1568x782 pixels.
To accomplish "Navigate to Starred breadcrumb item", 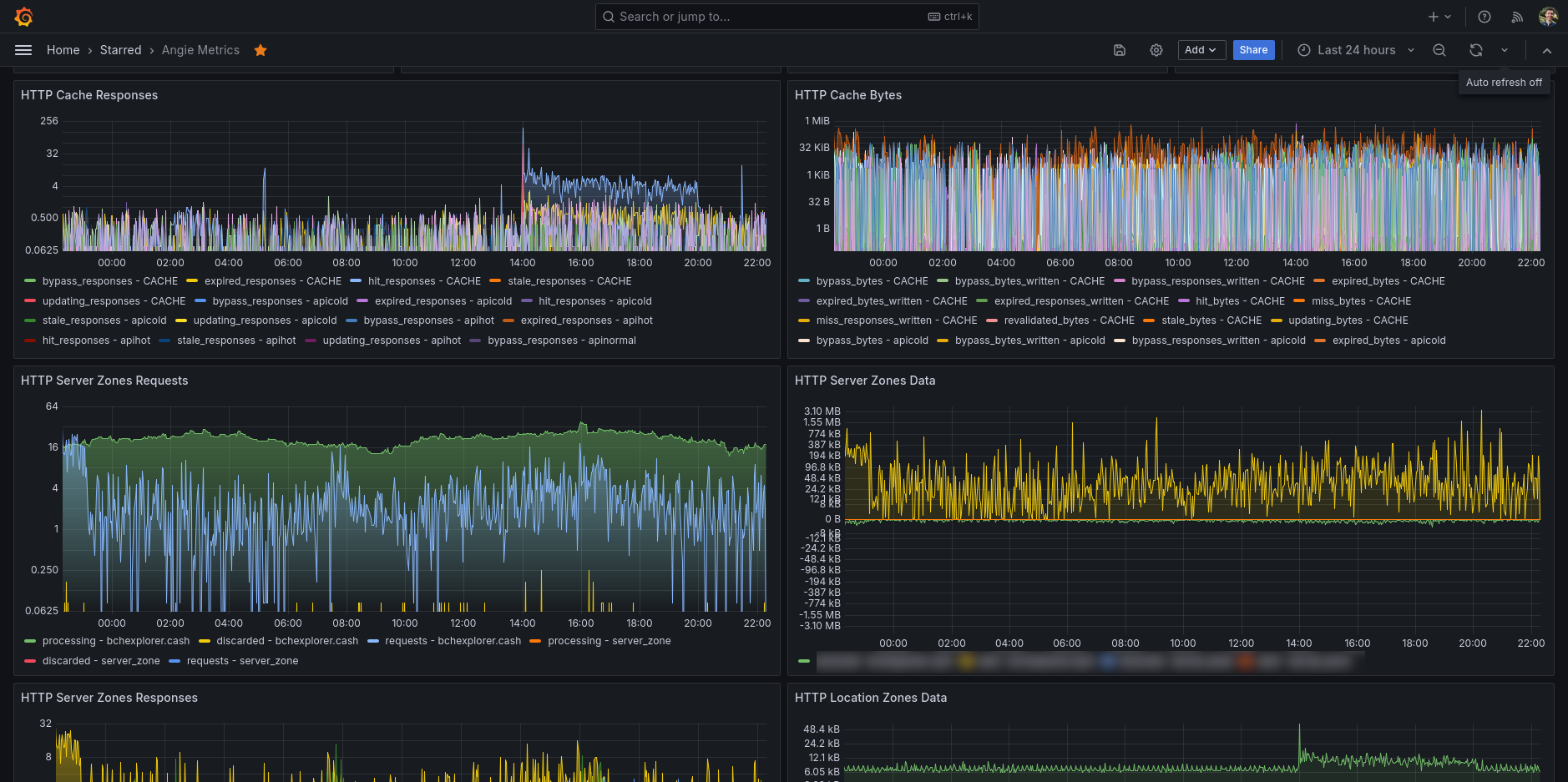I will tap(120, 50).
